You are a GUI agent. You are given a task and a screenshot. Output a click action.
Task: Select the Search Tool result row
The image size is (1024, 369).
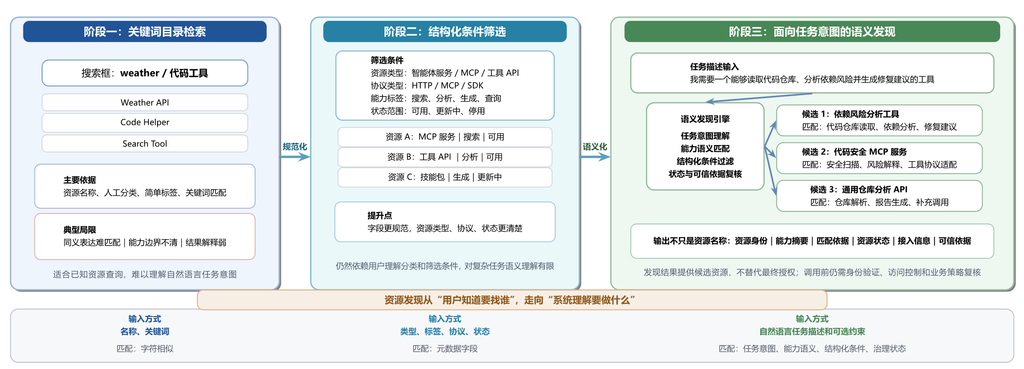tap(145, 144)
